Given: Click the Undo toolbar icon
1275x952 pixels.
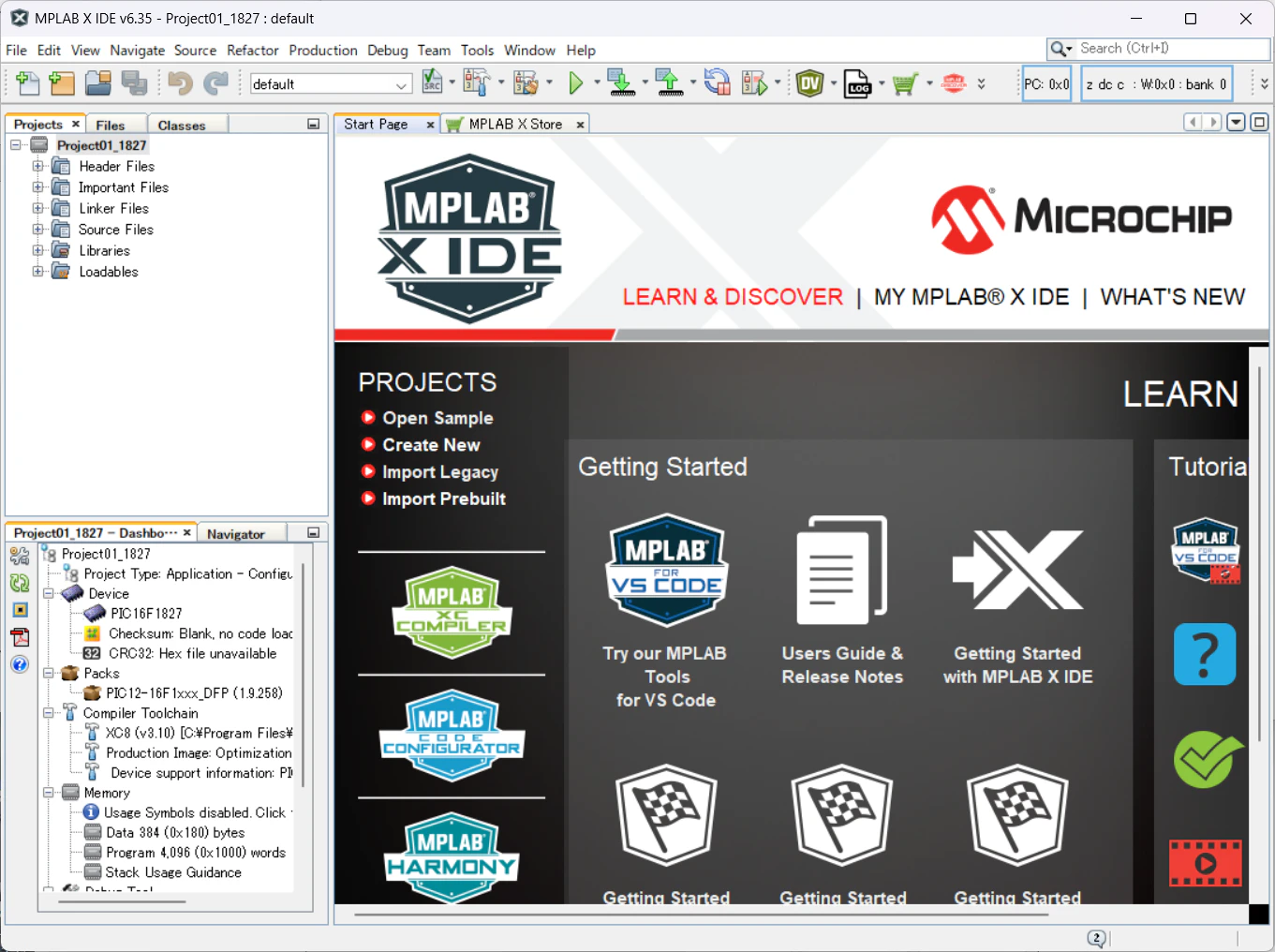Looking at the screenshot, I should click(180, 83).
